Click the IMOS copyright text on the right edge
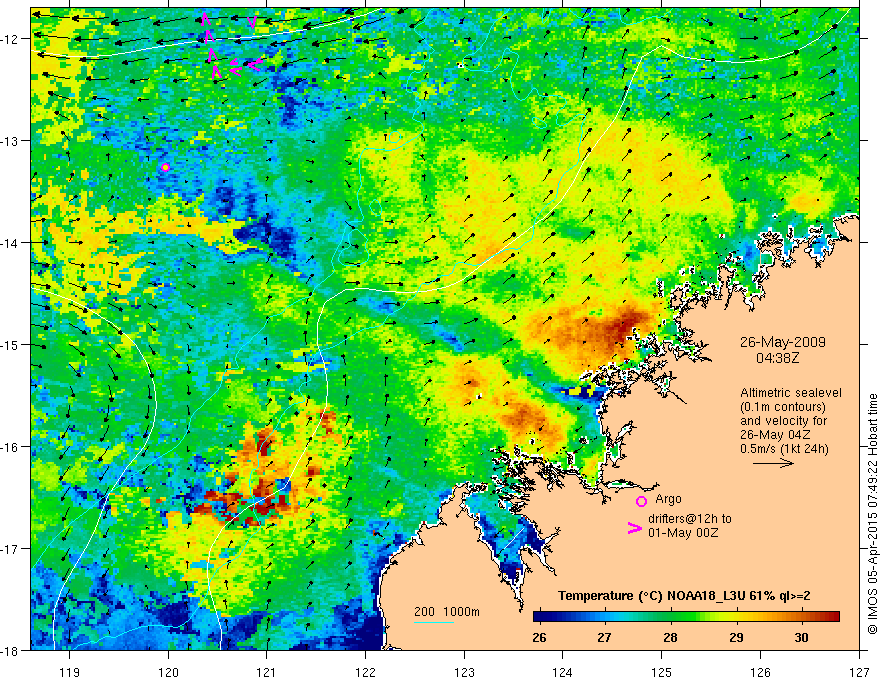Viewport: 880px width, 680px height. pos(873,514)
